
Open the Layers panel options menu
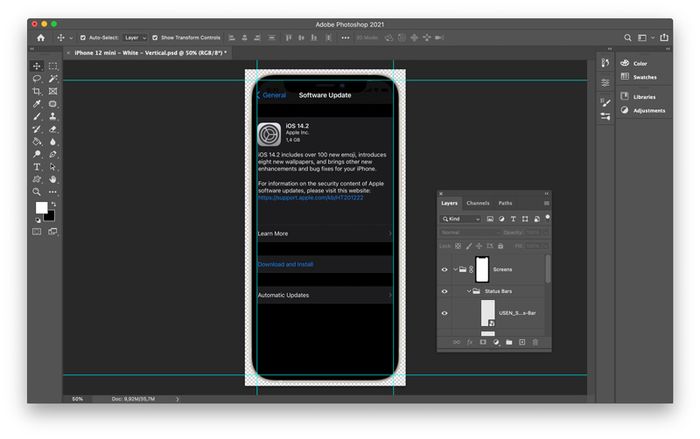[546, 203]
